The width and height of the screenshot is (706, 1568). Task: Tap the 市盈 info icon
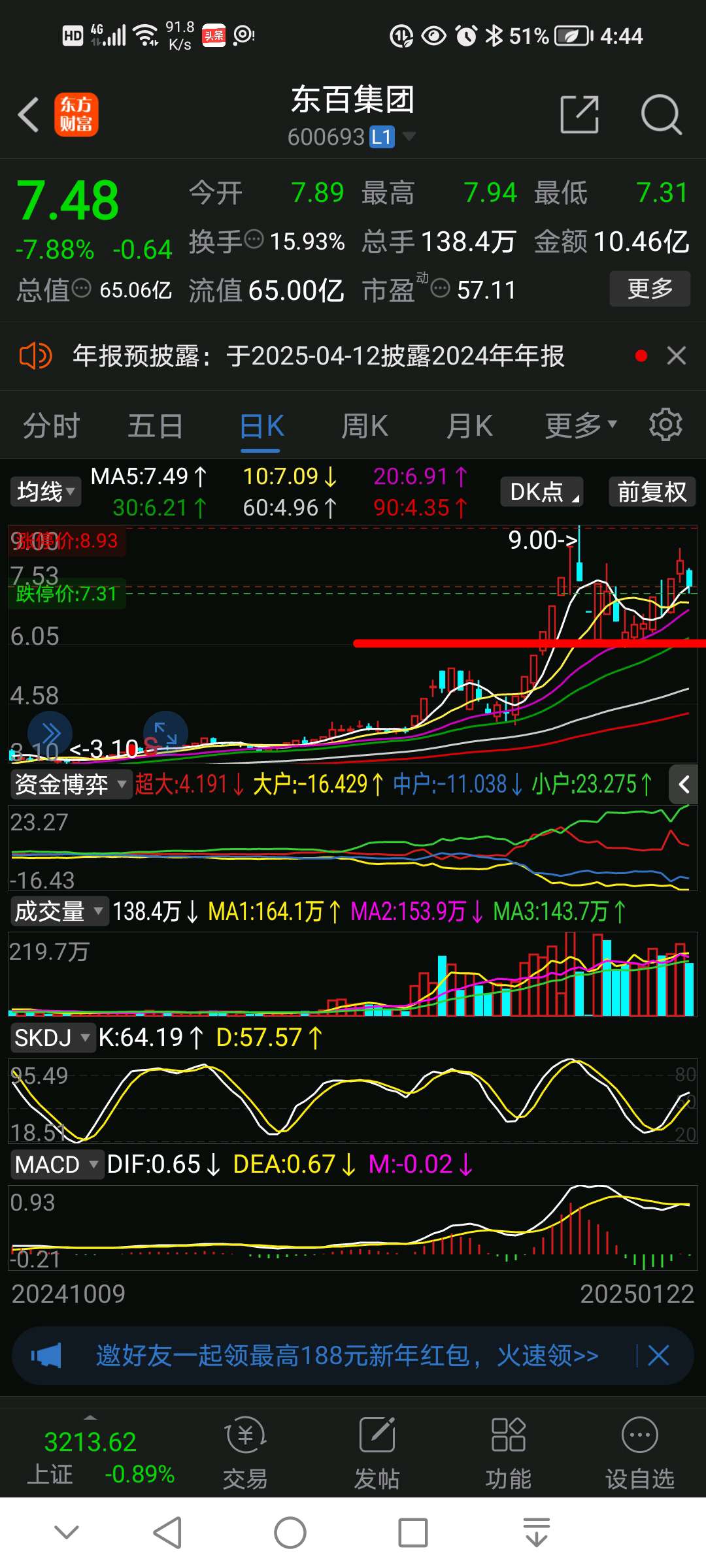[x=441, y=288]
